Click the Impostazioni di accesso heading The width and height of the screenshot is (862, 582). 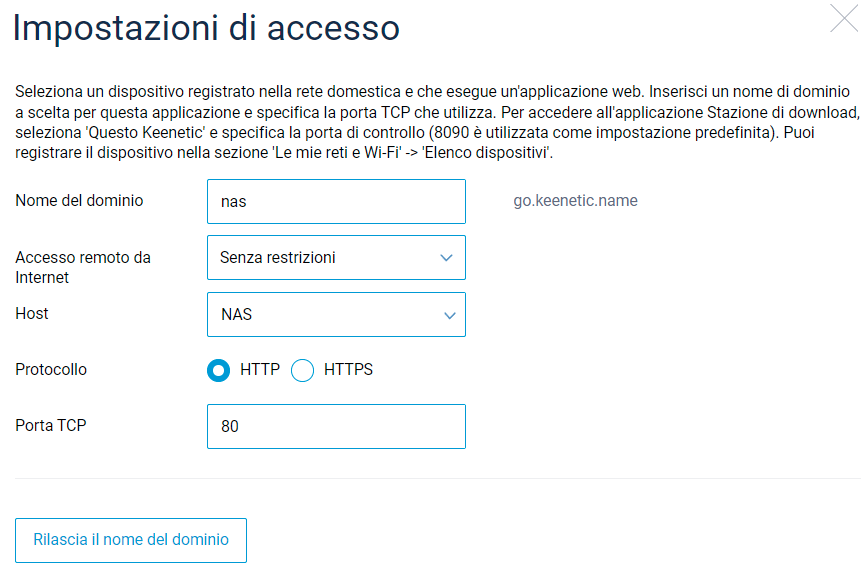click(x=206, y=27)
